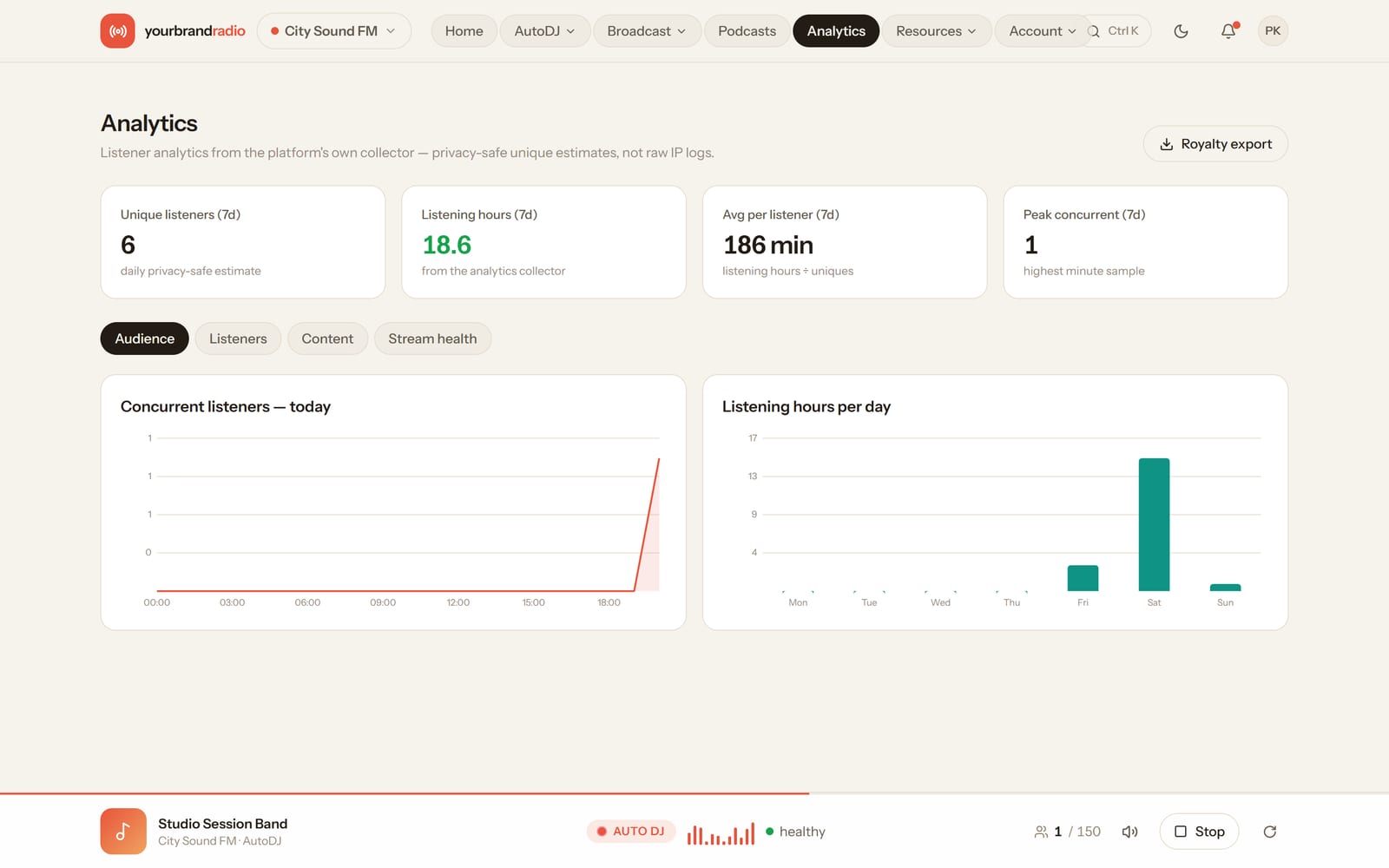Expand the Account menu
The width and height of the screenshot is (1389, 868).
pos(1042,31)
